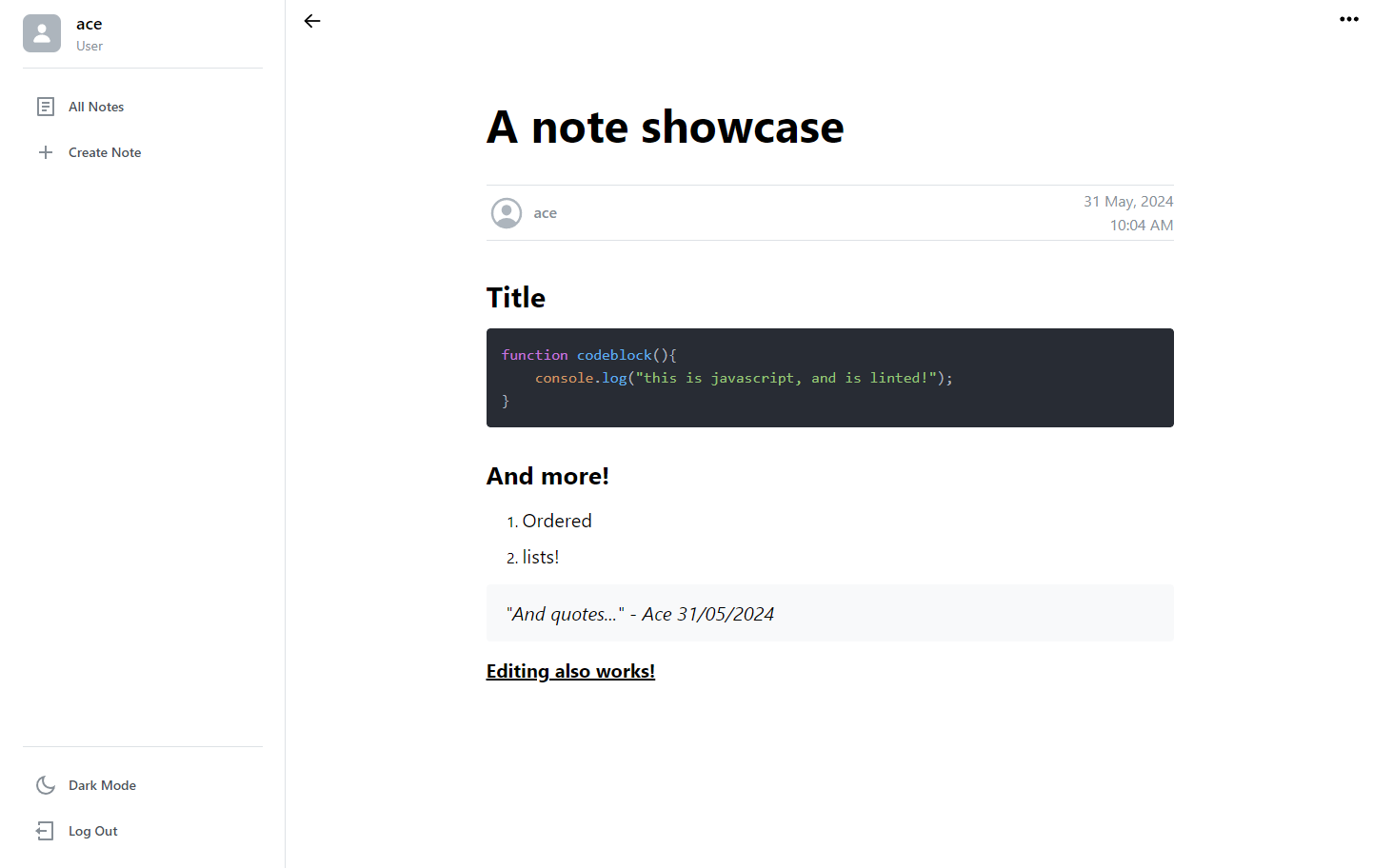Image resolution: width=1373 pixels, height=868 pixels.
Task: Click the plus icon to create a note
Action: point(45,151)
